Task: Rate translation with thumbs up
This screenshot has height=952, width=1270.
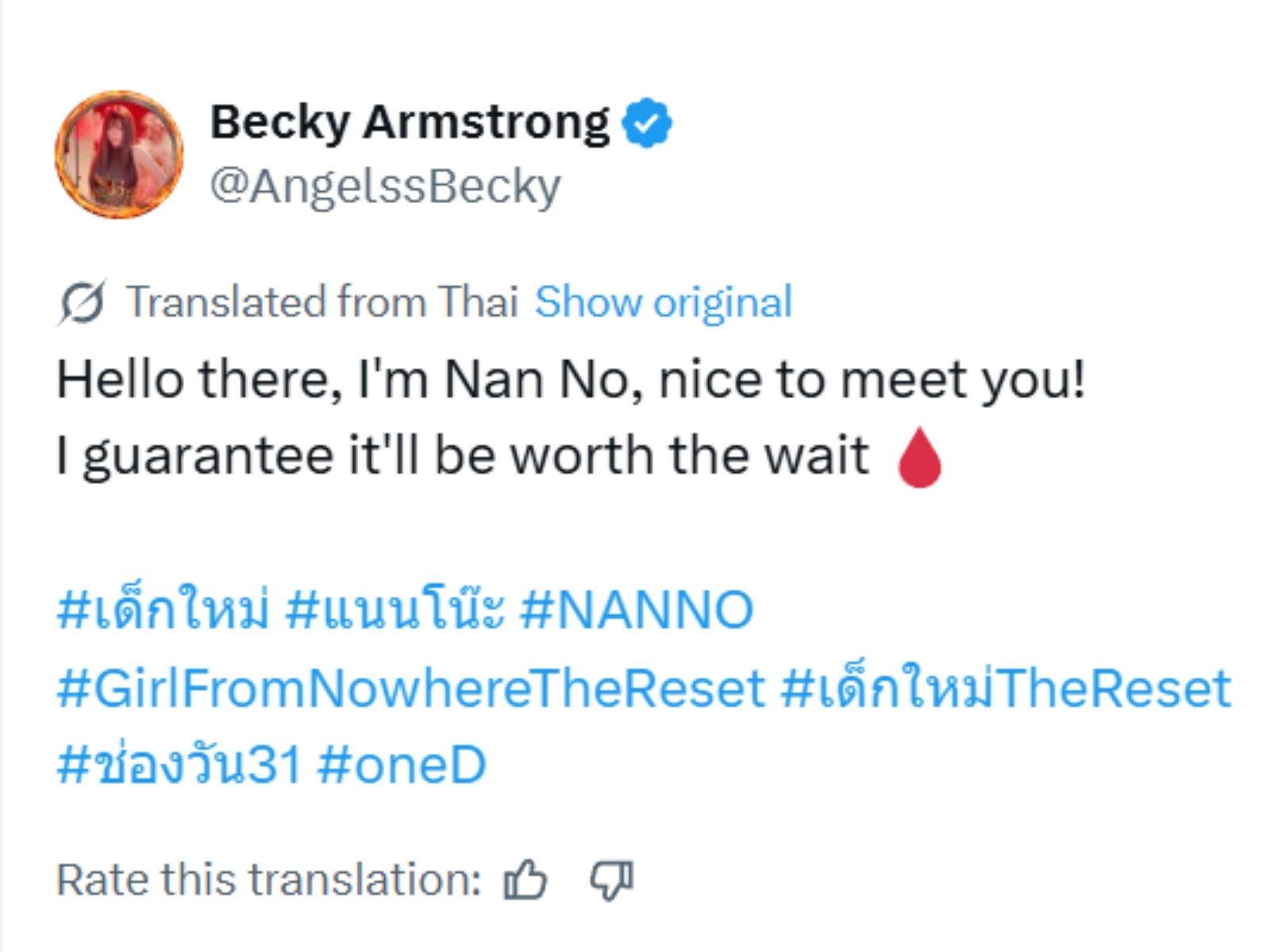Action: tap(525, 881)
